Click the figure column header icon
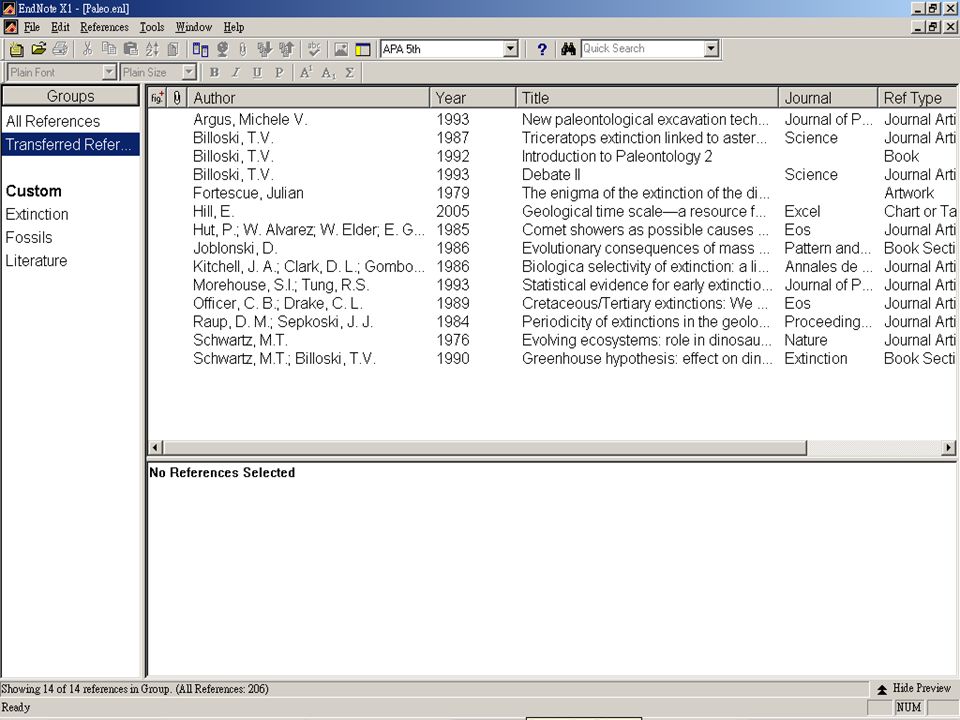Image resolution: width=960 pixels, height=720 pixels. [157, 98]
